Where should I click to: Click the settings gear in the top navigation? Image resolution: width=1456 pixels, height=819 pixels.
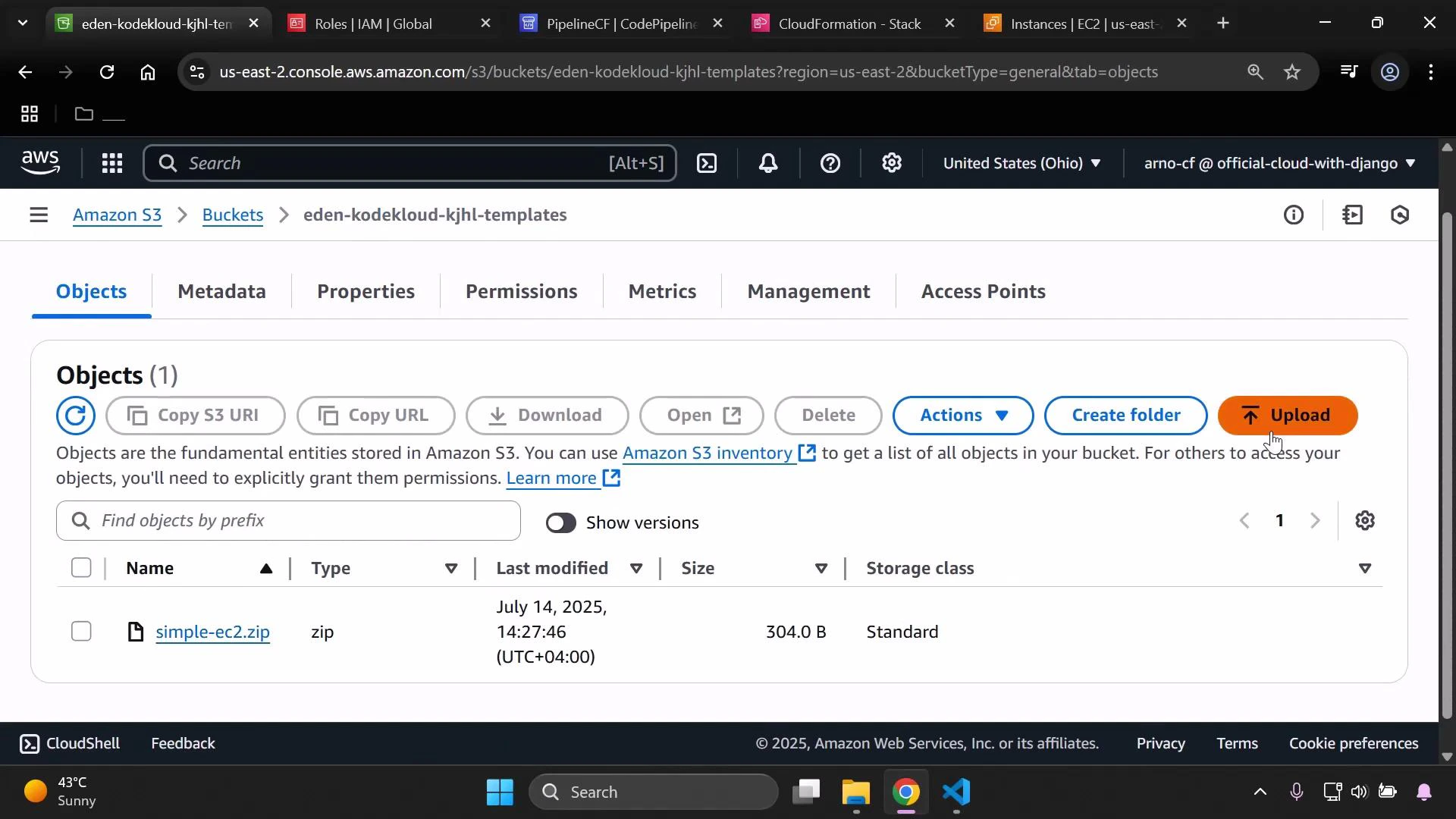coord(892,163)
